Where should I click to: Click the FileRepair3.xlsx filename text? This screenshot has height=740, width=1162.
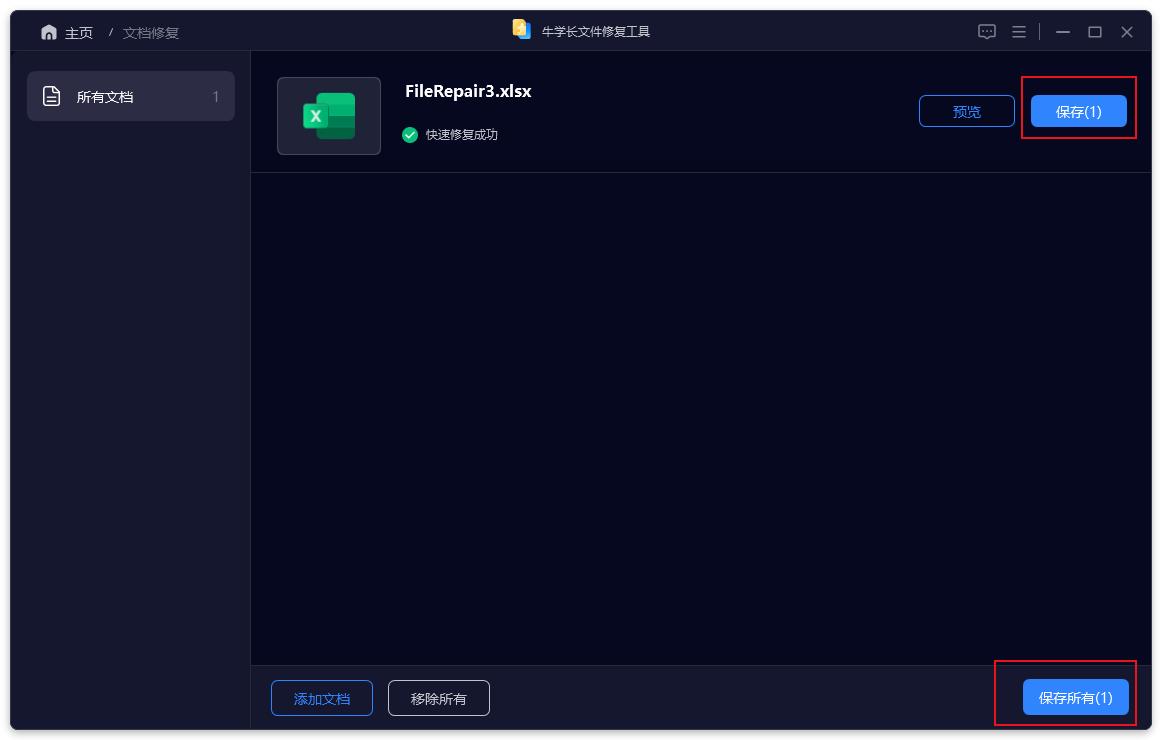coord(467,91)
